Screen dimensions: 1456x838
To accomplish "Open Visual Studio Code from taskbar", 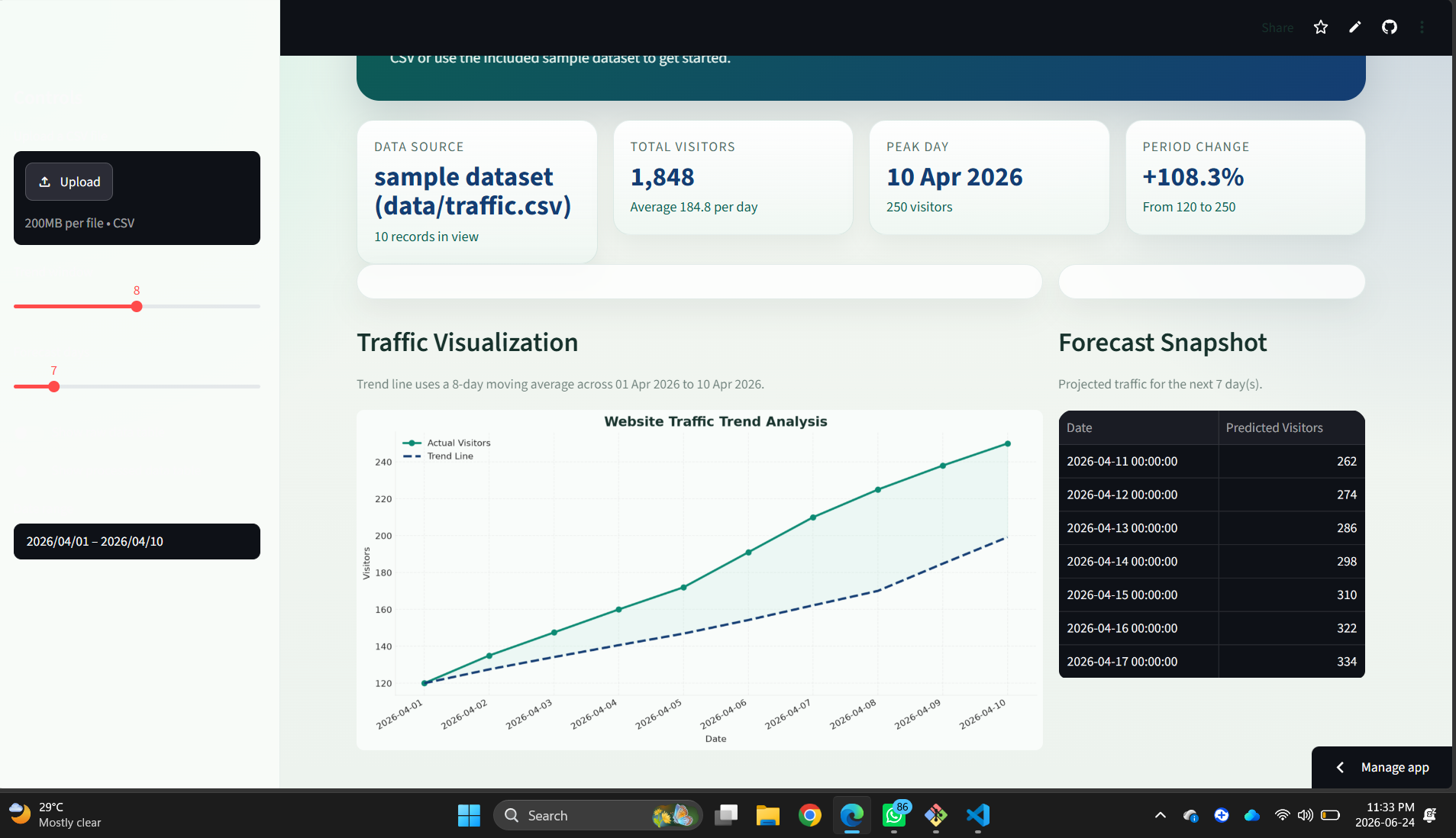I will coord(978,815).
